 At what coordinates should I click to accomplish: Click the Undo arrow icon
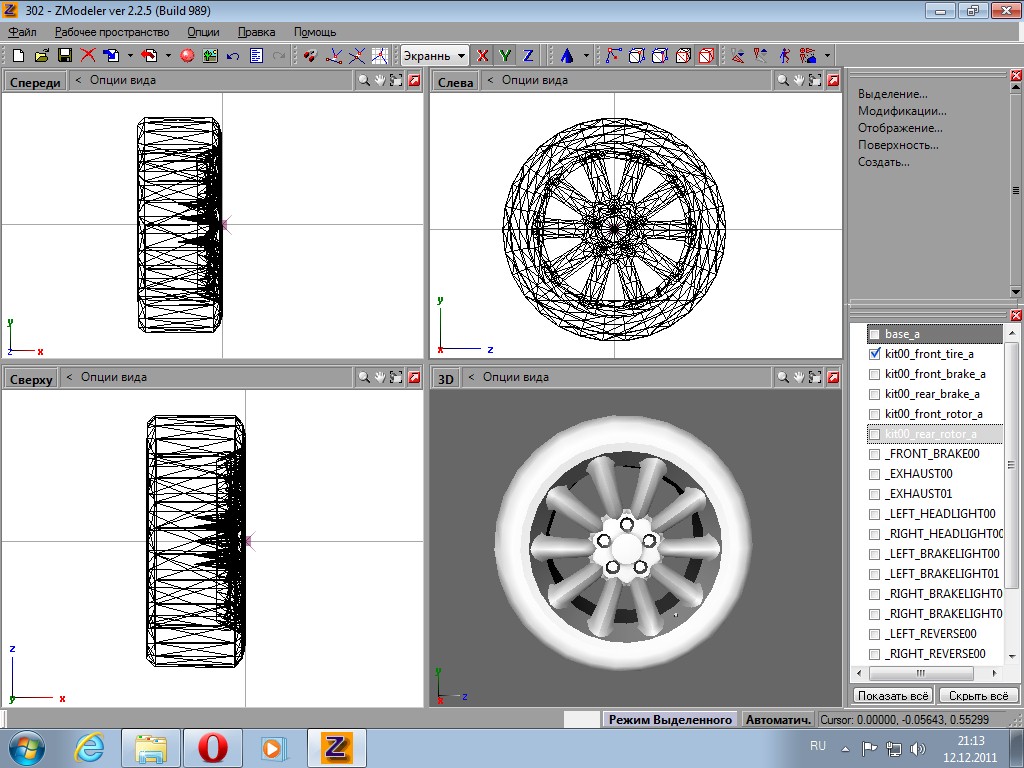click(x=233, y=56)
